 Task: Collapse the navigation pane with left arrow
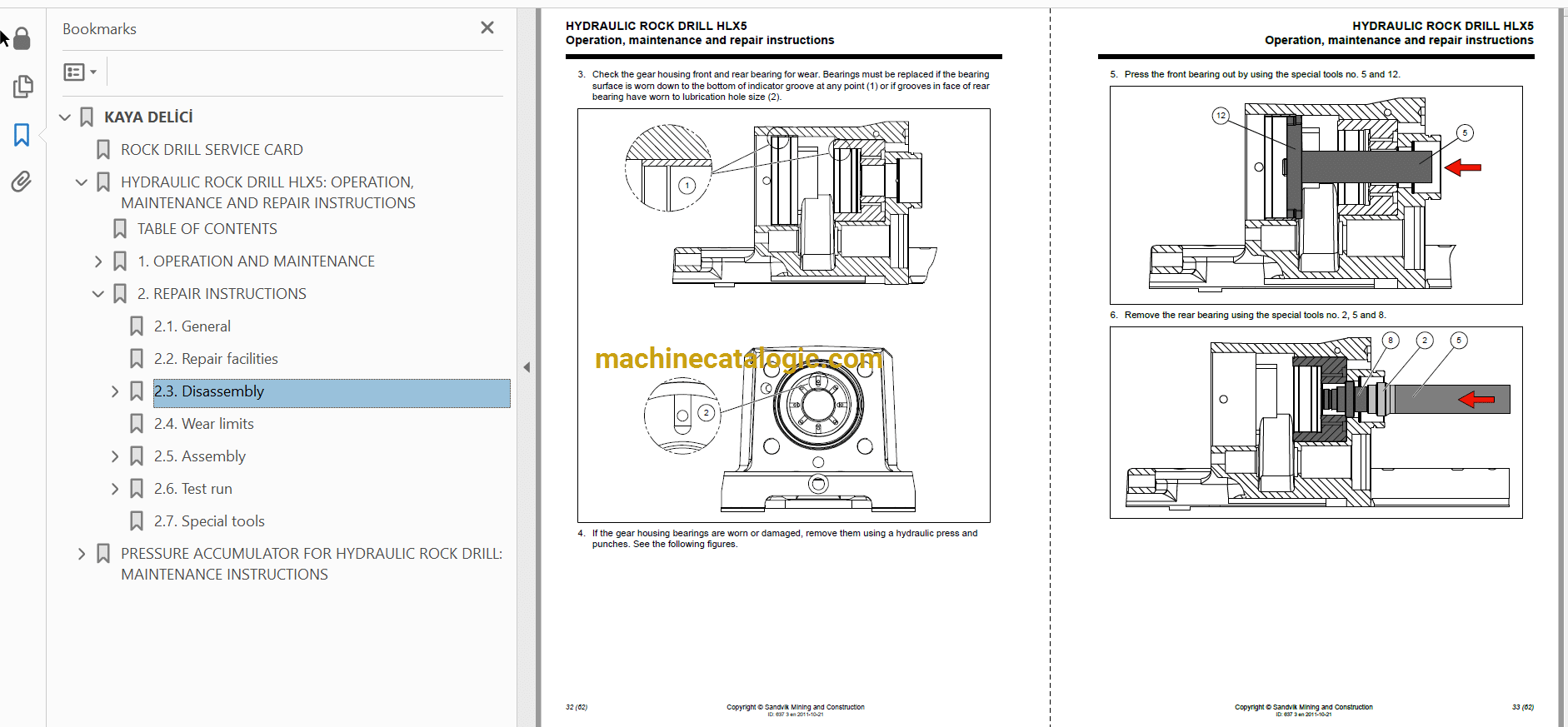coord(527,367)
